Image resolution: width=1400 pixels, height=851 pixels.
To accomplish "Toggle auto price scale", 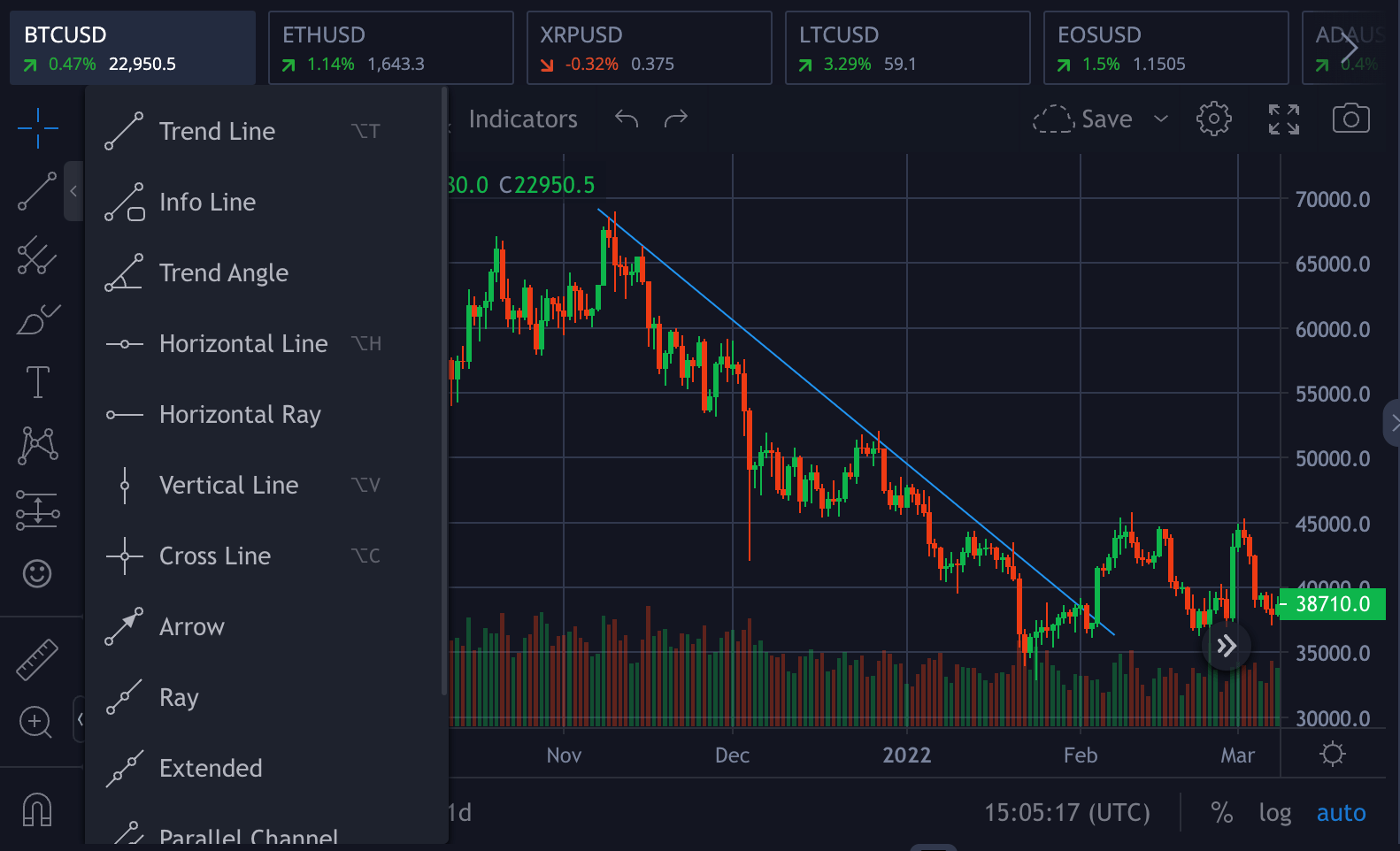I will click(1341, 812).
